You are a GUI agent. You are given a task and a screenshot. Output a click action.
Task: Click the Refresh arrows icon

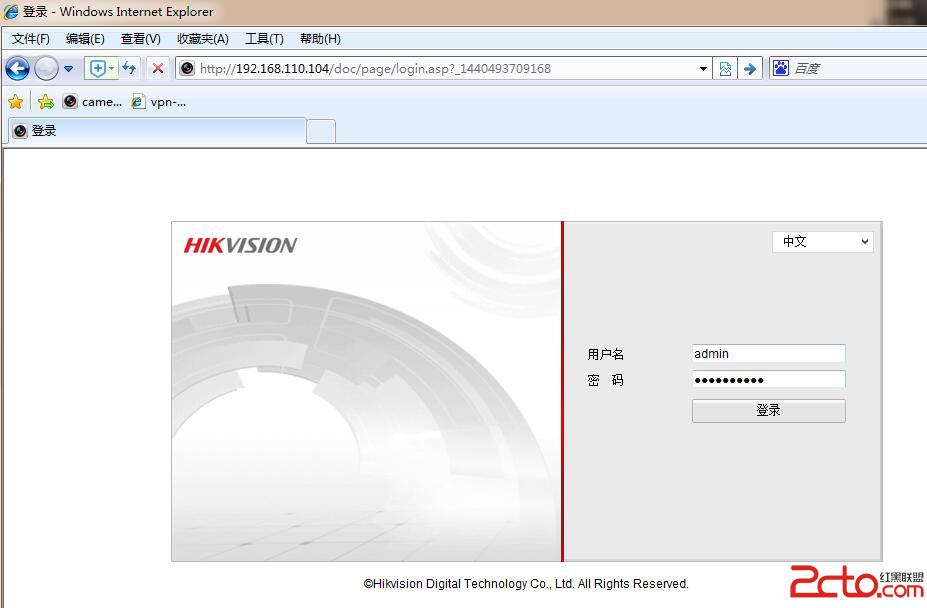pyautogui.click(x=129, y=68)
